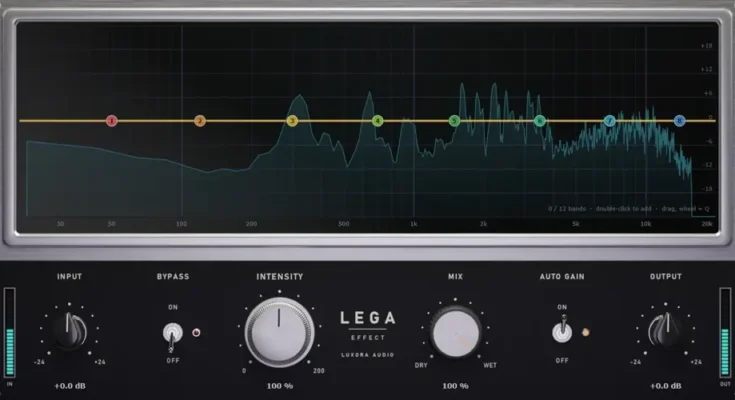The width and height of the screenshot is (735, 400).
Task: Click the AUTO GAIN heading label
Action: 562,277
